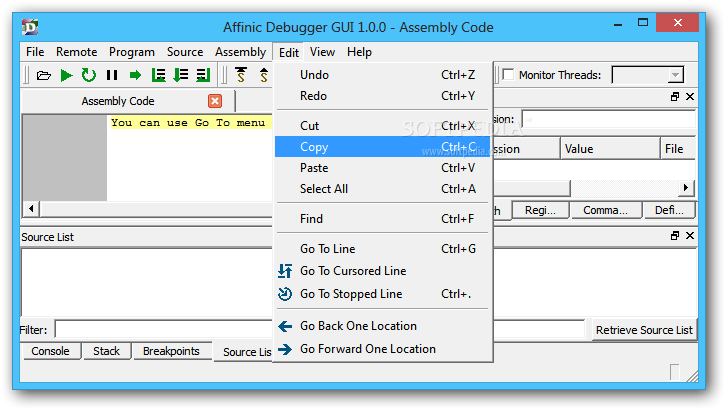Close the Assembly Code tab with red X
Screen dimensions: 726x410
[x=215, y=101]
